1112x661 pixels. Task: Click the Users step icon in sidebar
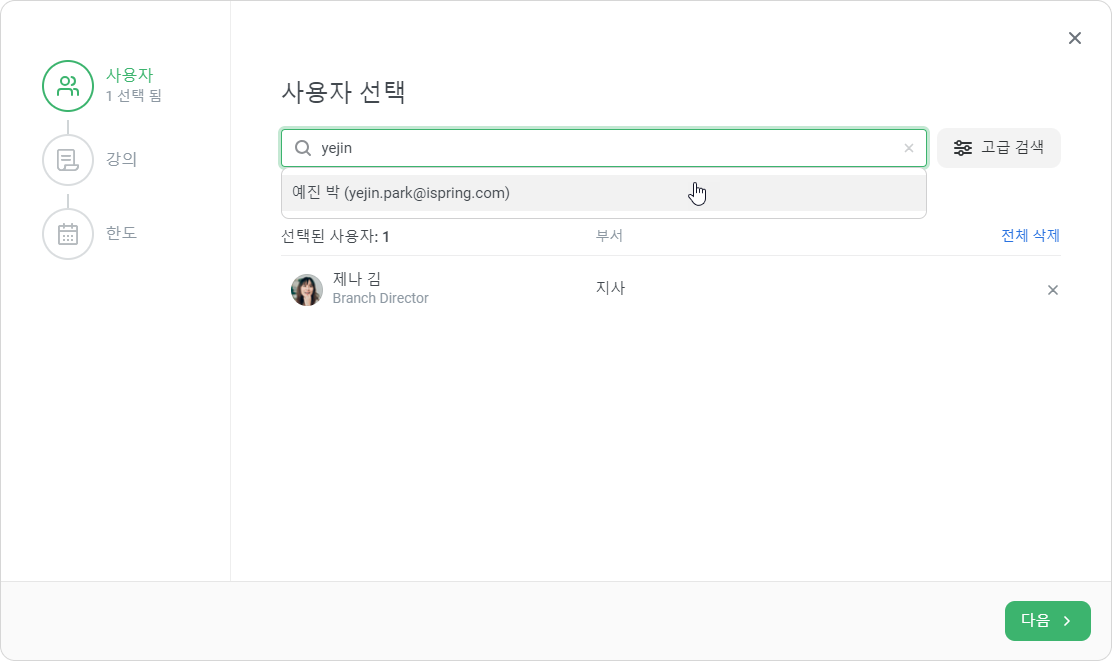point(68,86)
